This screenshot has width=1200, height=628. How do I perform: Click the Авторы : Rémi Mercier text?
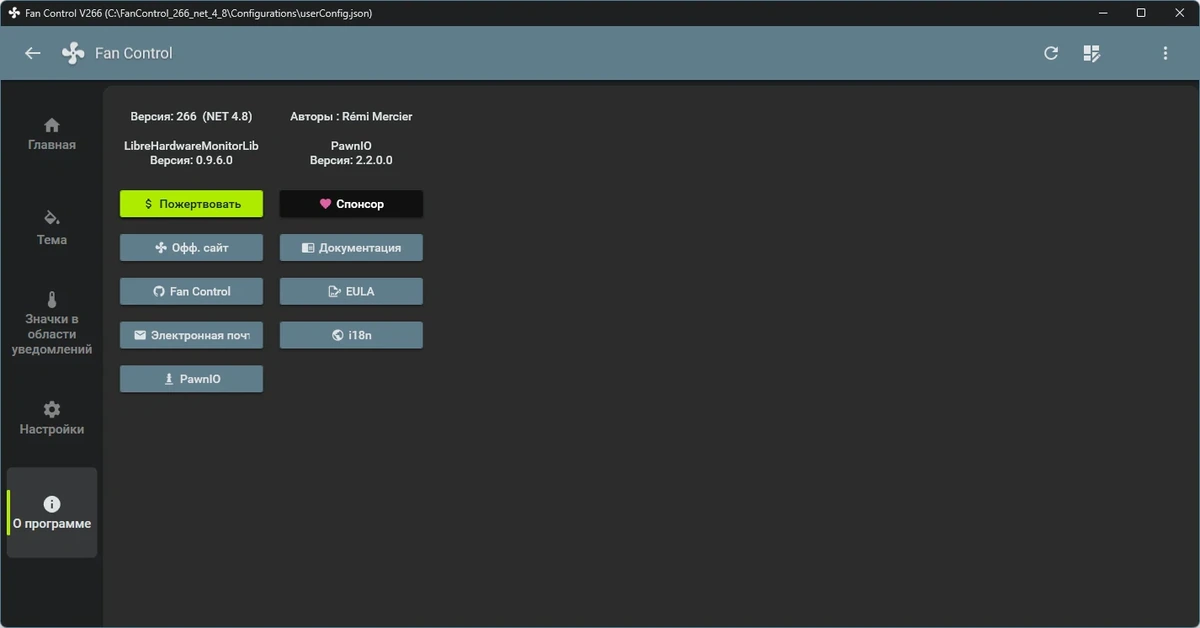(x=351, y=117)
